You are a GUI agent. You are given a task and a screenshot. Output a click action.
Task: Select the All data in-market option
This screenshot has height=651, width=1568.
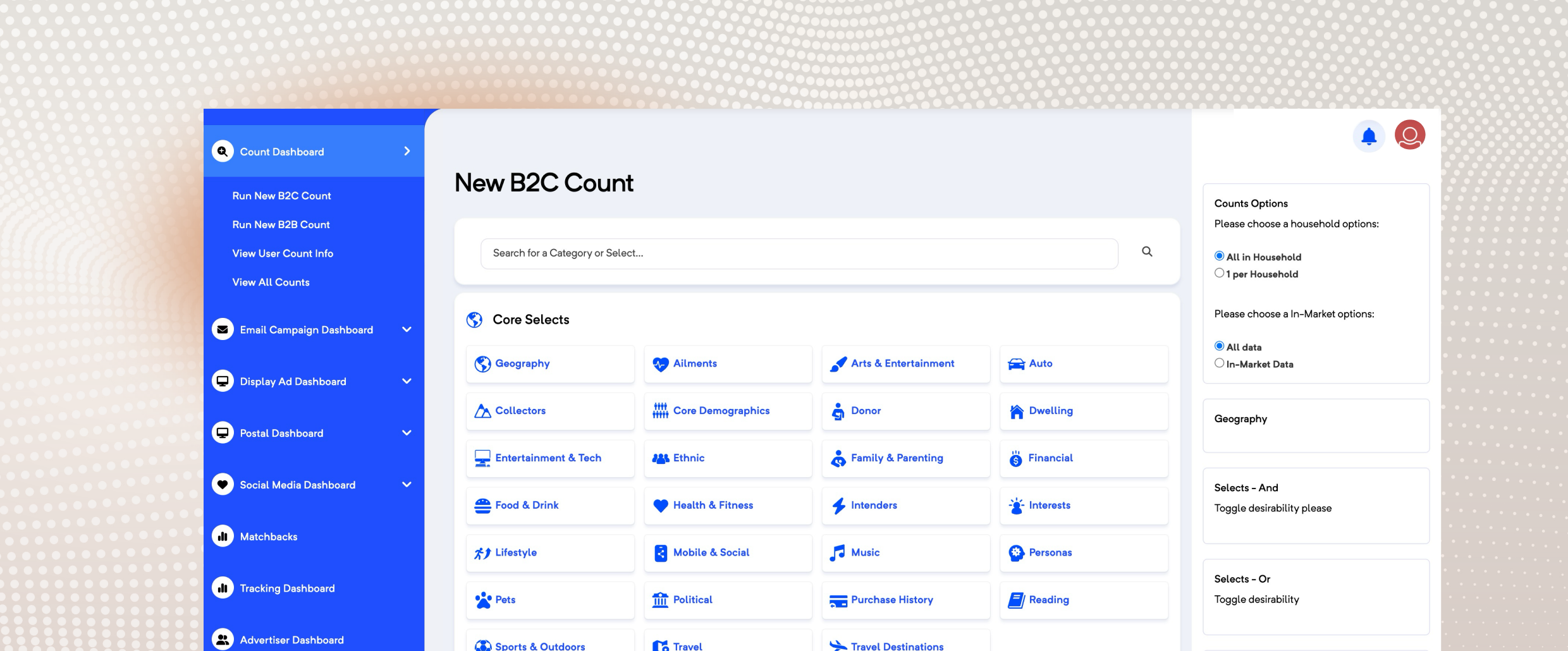coord(1219,346)
